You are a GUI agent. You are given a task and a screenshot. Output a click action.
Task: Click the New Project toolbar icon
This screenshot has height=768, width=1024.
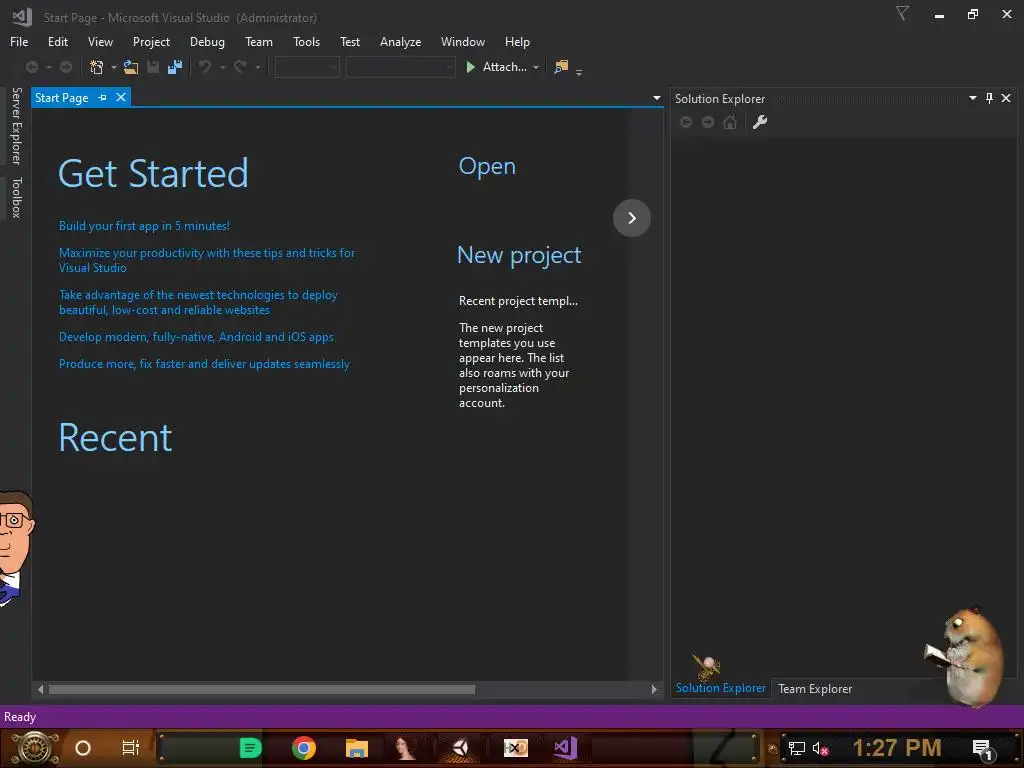point(97,67)
